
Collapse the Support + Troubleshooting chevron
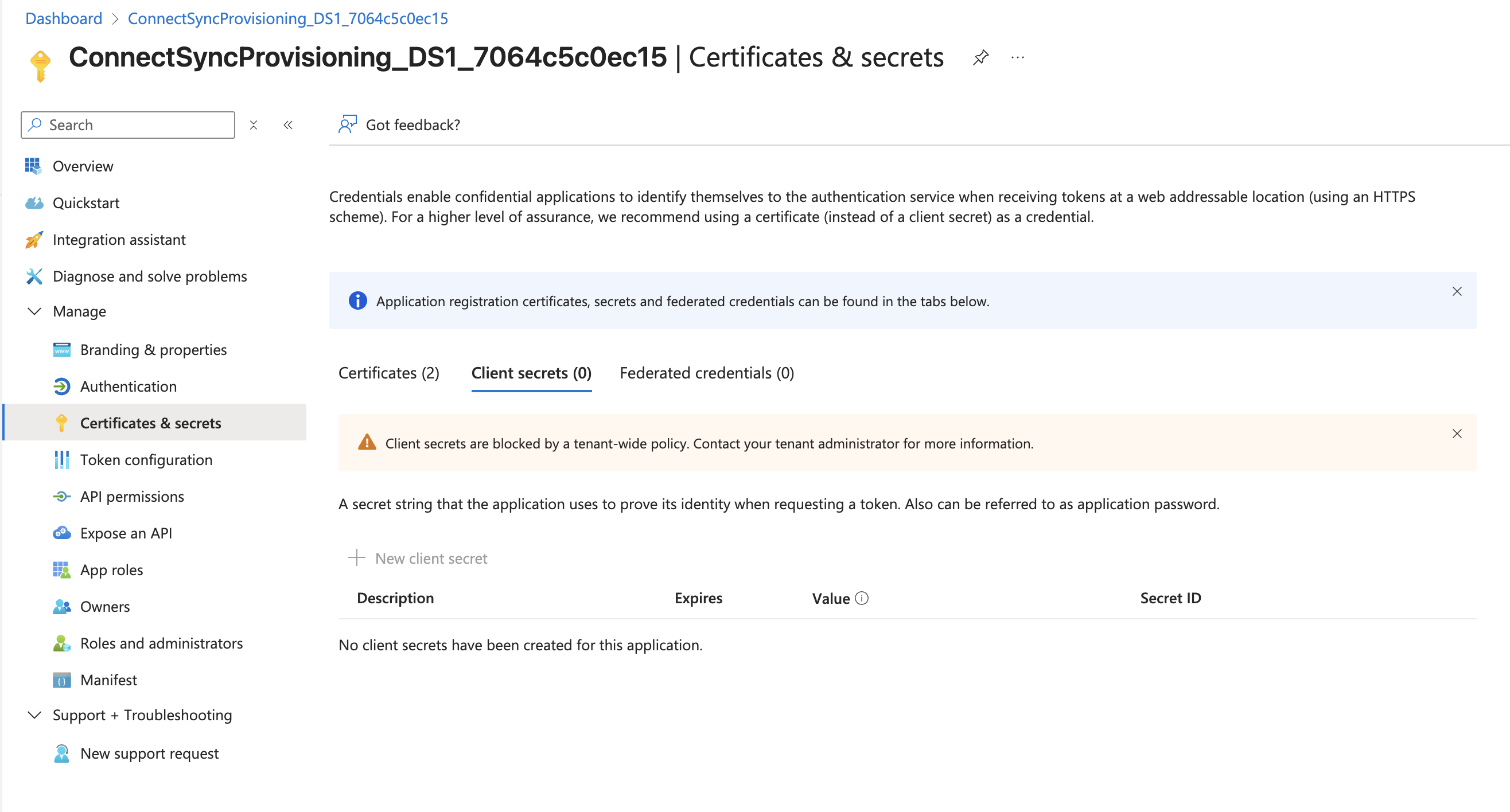pos(34,715)
